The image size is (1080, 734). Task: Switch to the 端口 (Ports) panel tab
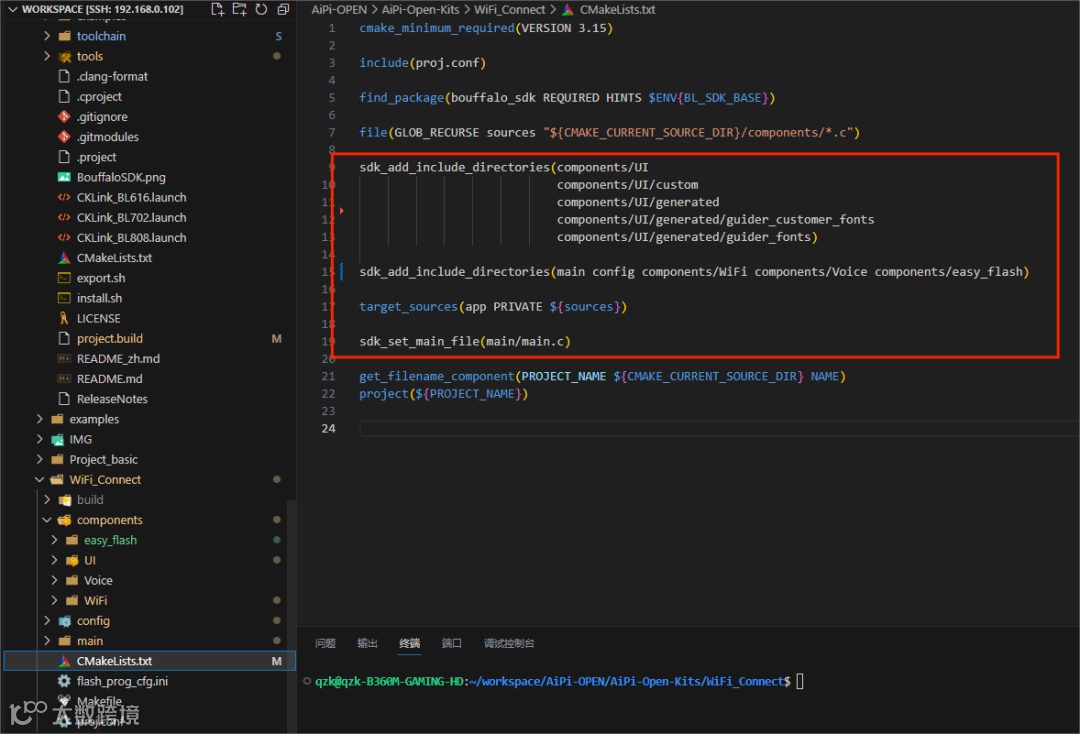point(451,643)
